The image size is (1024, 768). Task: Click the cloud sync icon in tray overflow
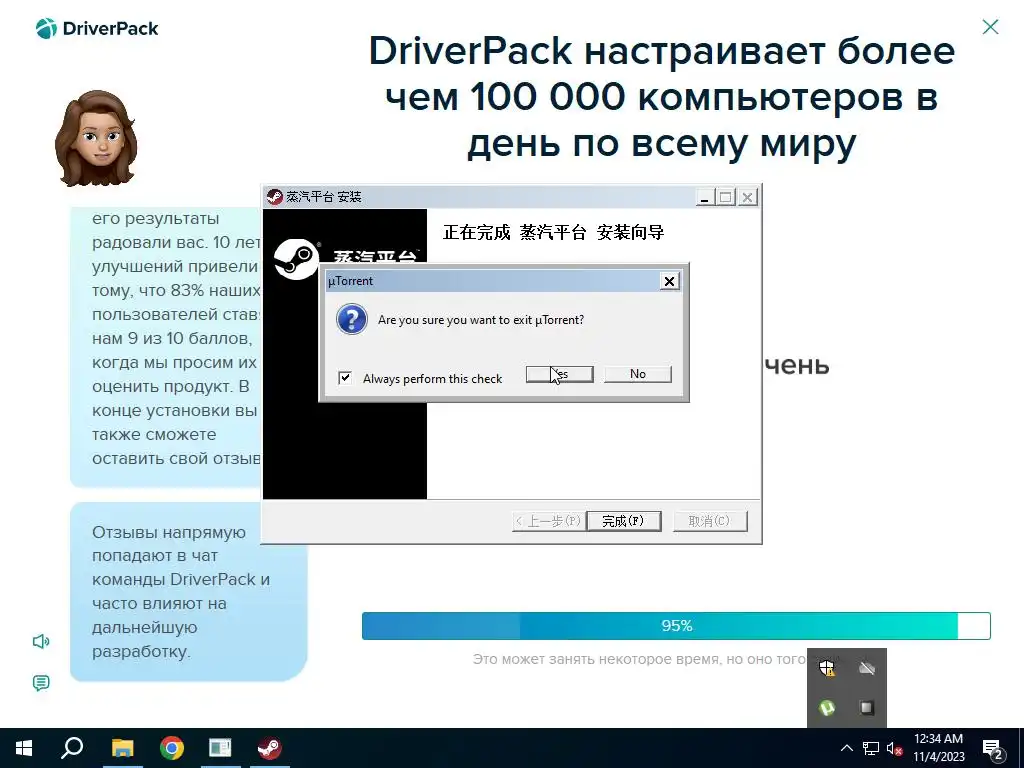coord(867,668)
